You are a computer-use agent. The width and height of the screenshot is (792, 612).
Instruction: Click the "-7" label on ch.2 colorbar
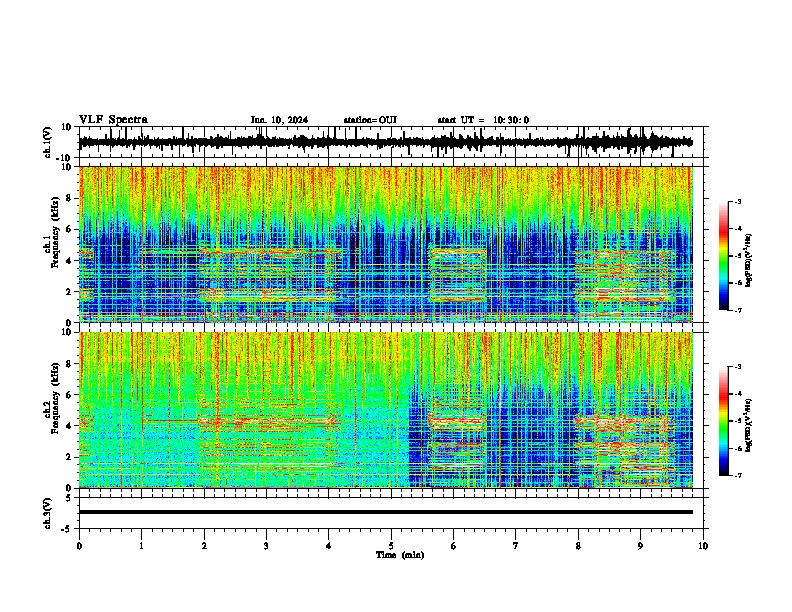point(737,475)
